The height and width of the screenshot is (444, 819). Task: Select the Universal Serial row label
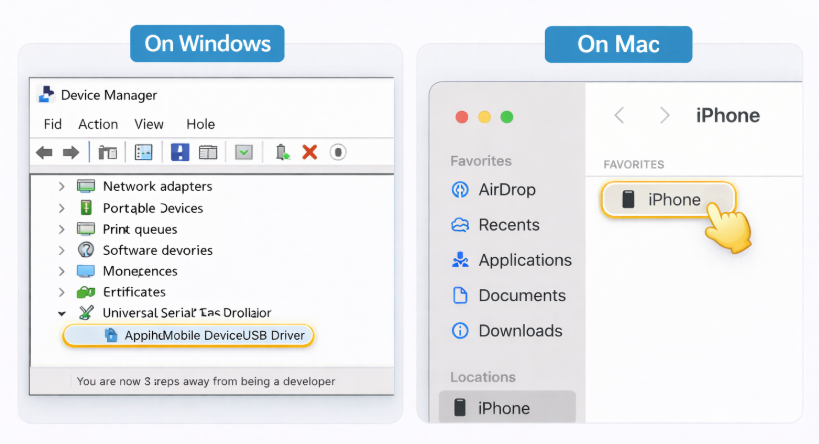[187, 312]
